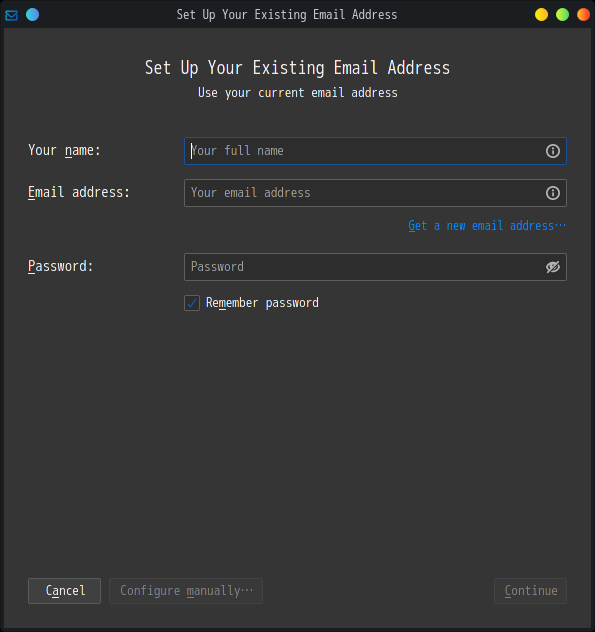The height and width of the screenshot is (632, 595).
Task: Uncheck the Remember password checkbox
Action: click(x=192, y=303)
